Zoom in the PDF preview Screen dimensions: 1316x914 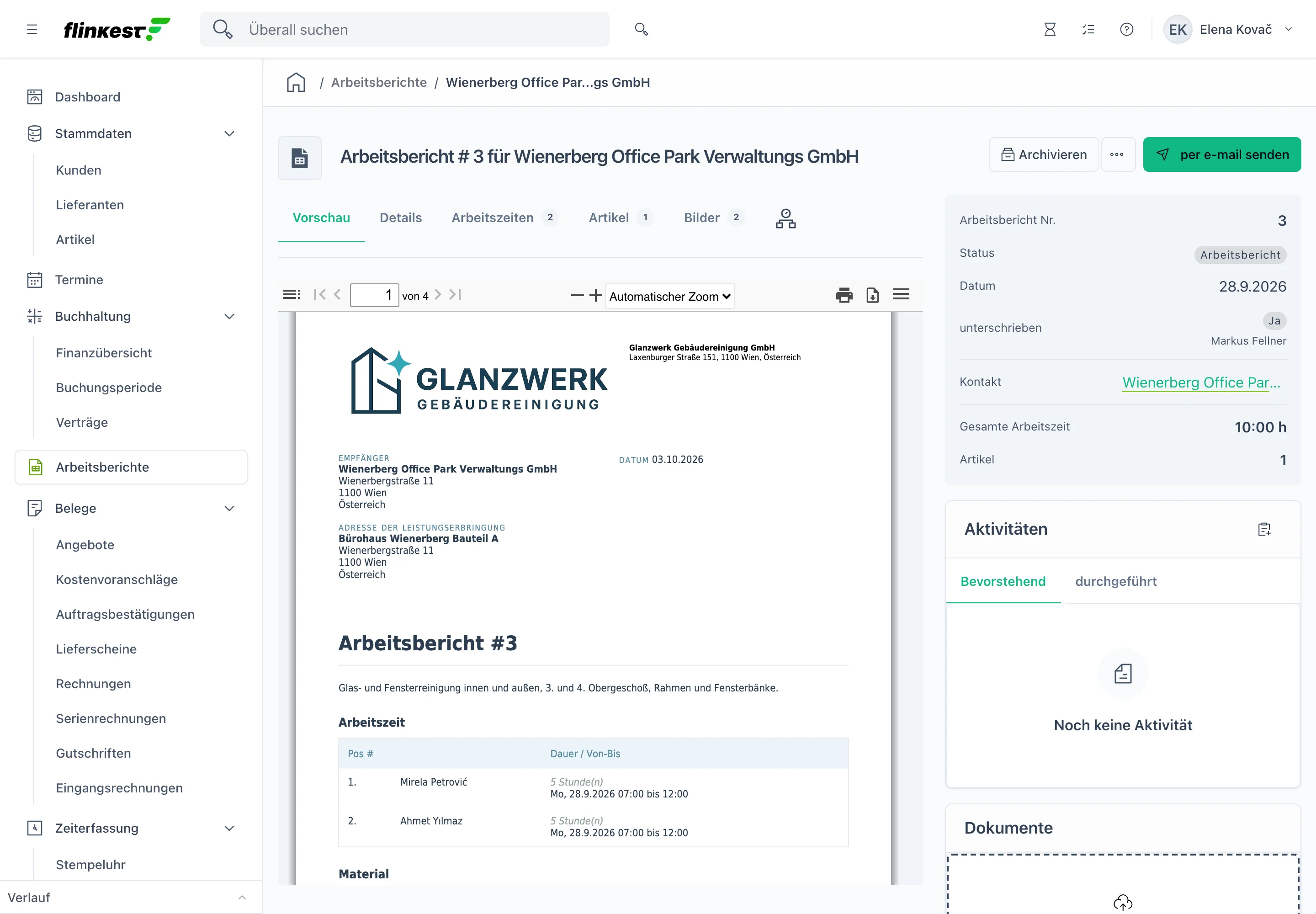click(595, 295)
